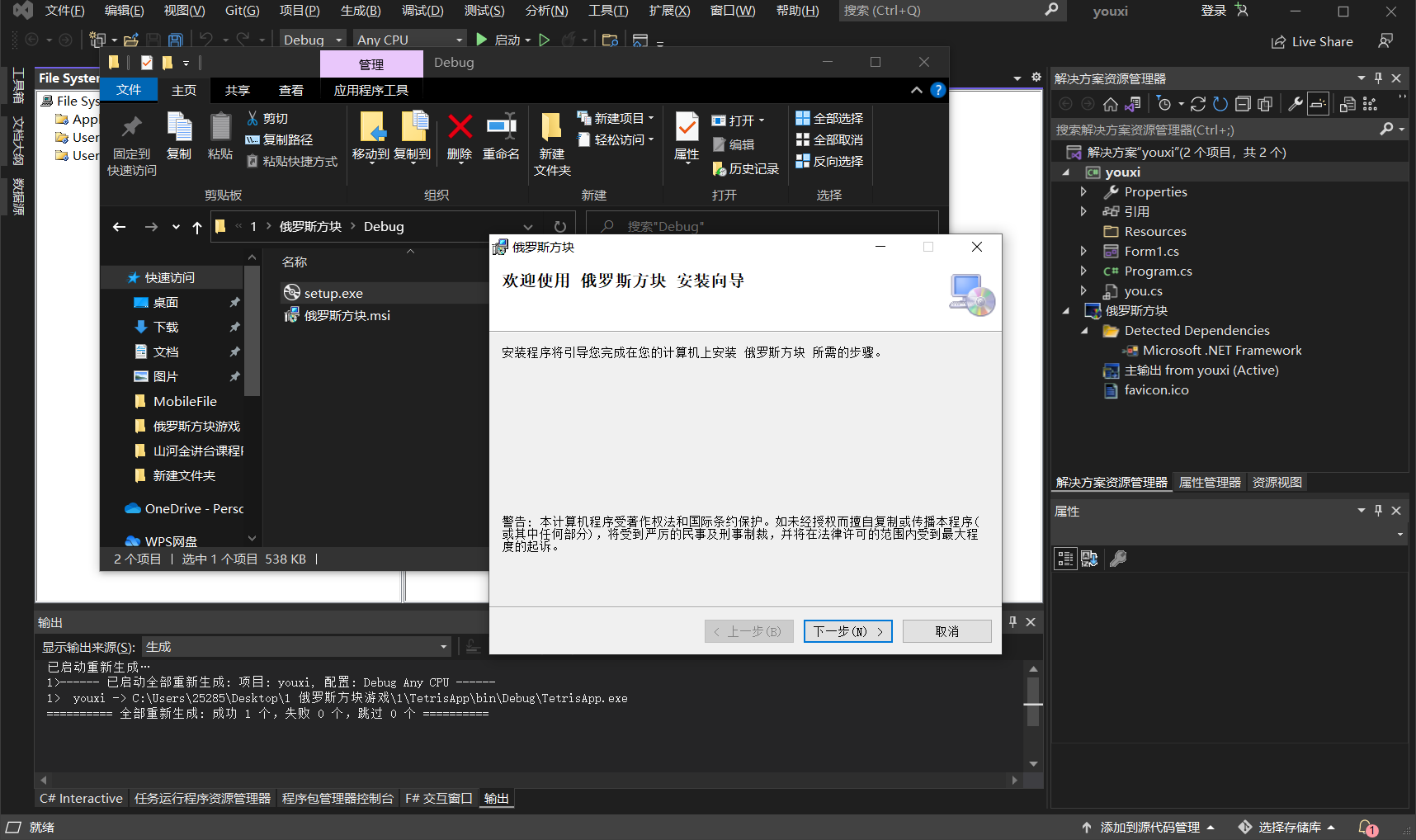
Task: Toggle Categorized view in Properties panel
Action: [x=1065, y=559]
